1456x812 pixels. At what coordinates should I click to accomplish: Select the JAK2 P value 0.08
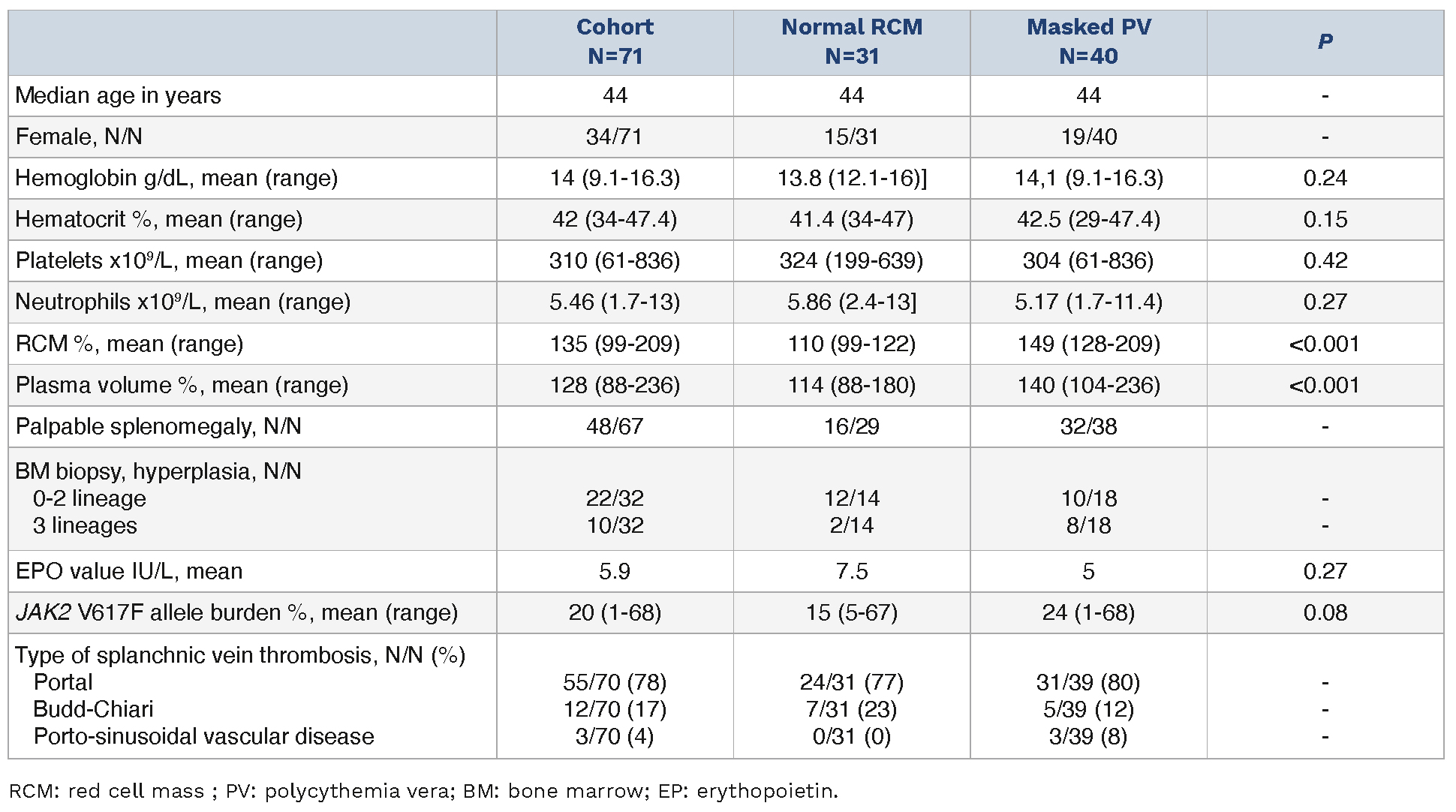pos(1325,613)
